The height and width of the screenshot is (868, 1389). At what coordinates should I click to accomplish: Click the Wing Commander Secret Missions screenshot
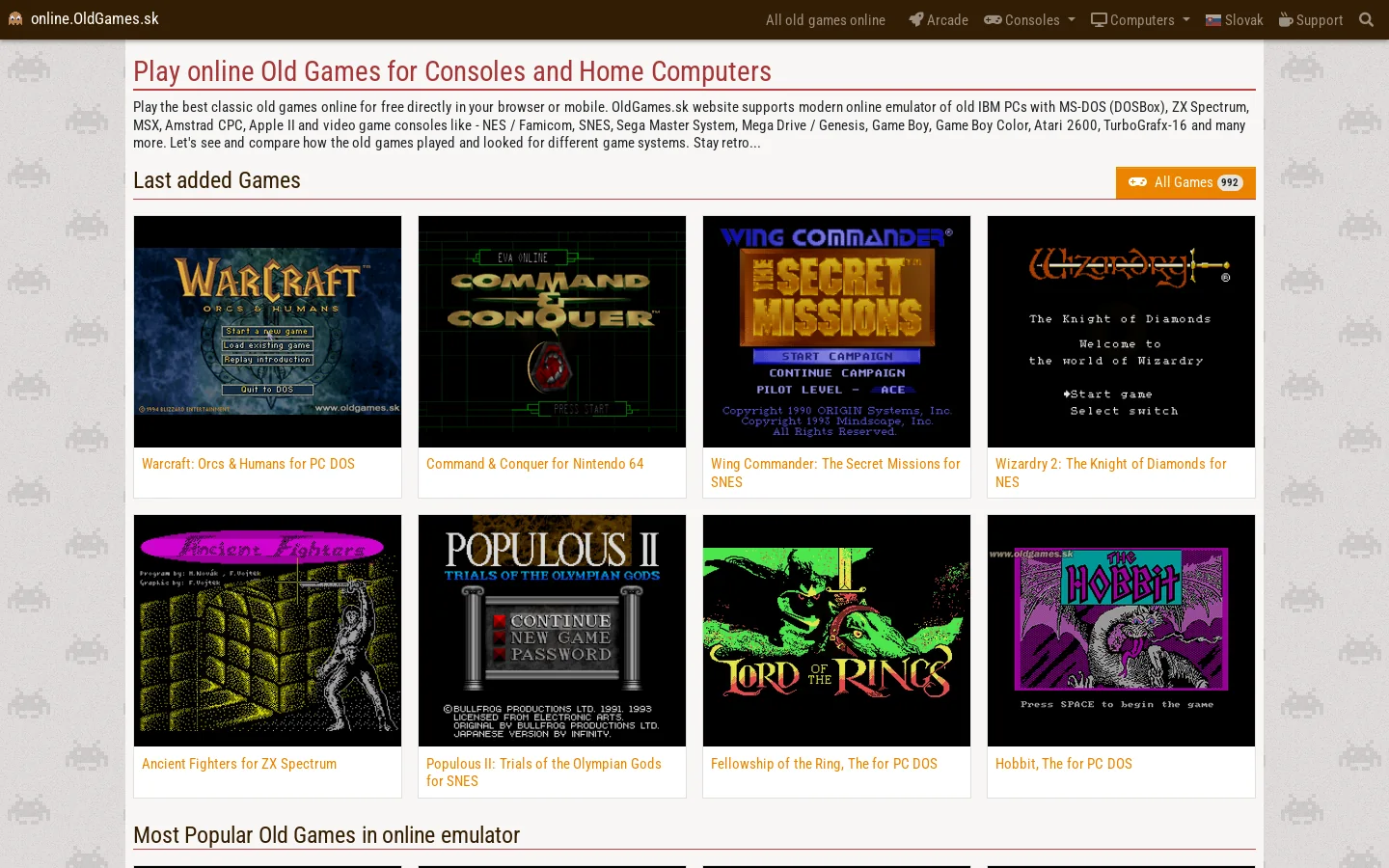836,332
